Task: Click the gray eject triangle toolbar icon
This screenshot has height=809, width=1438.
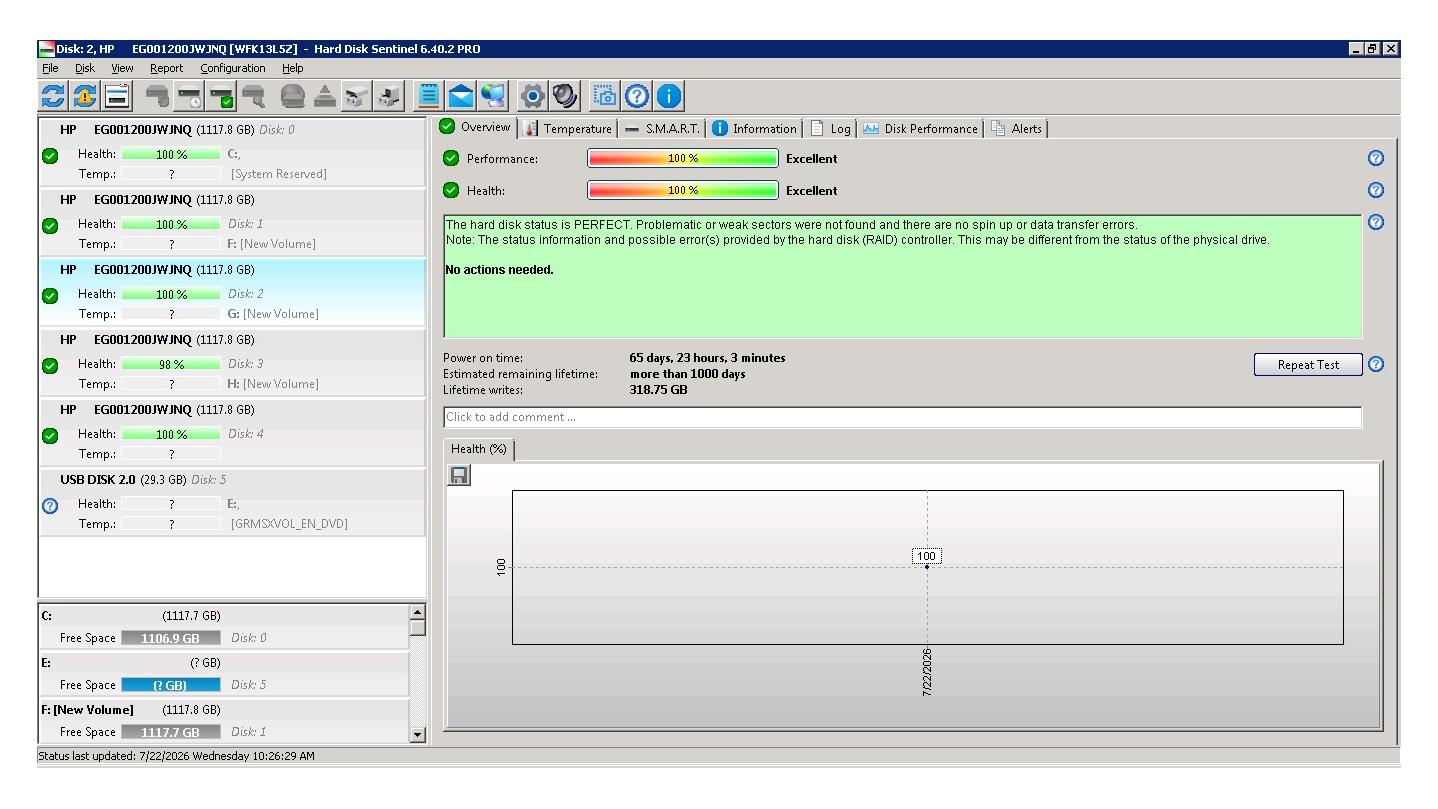Action: [325, 96]
